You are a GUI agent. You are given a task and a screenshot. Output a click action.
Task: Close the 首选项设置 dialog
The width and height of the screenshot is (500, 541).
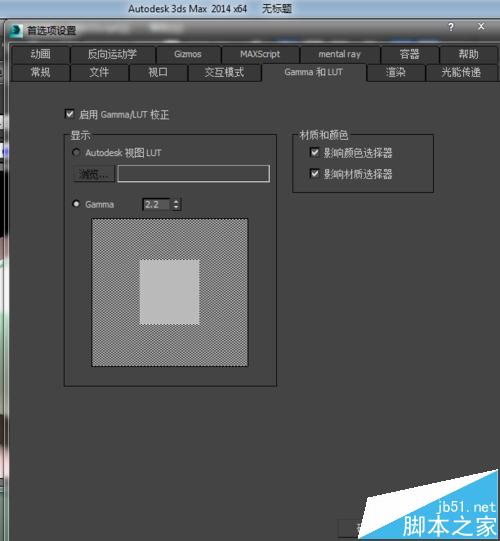coord(481,26)
